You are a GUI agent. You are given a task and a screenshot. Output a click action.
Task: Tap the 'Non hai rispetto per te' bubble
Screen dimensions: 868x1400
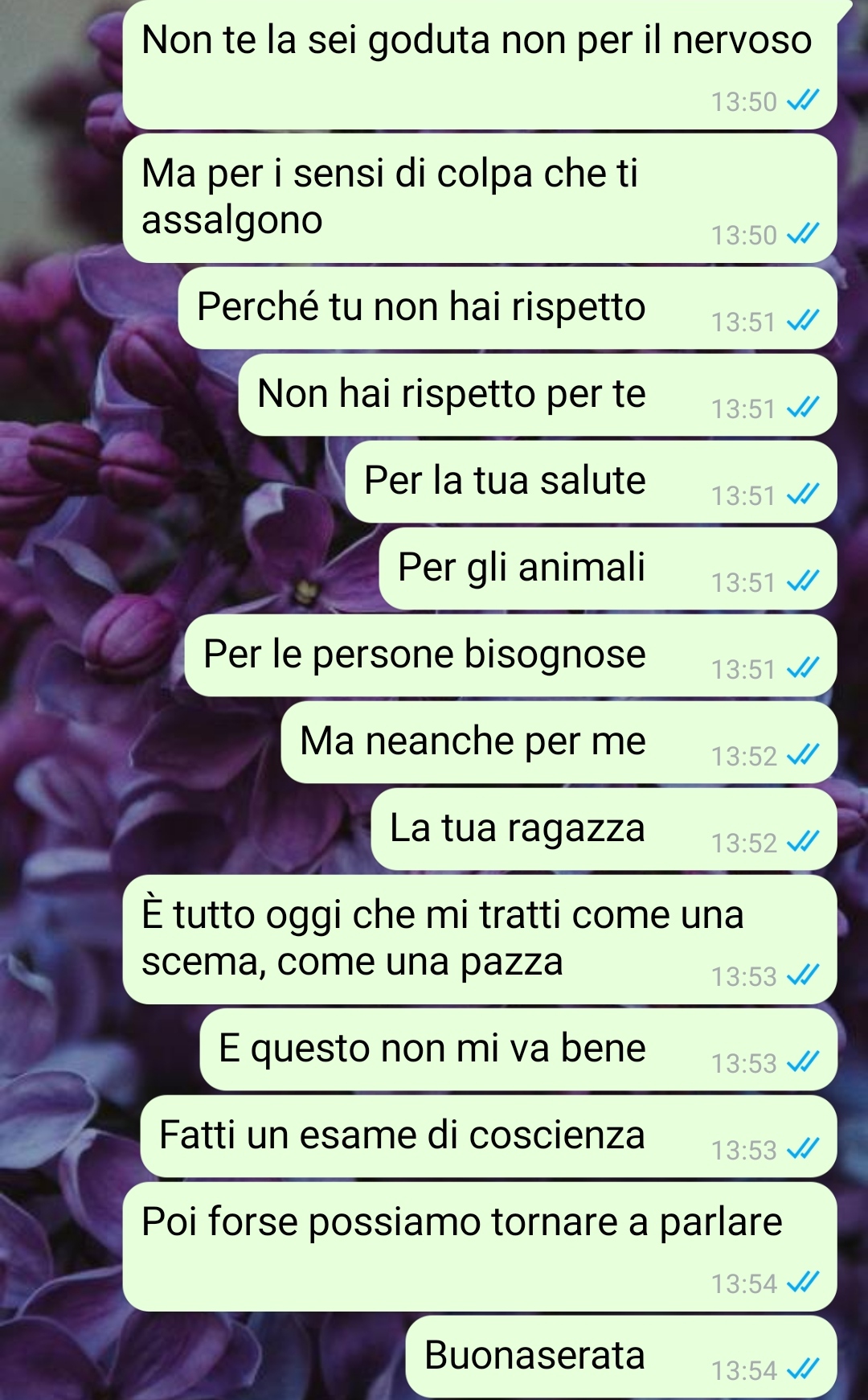538,395
